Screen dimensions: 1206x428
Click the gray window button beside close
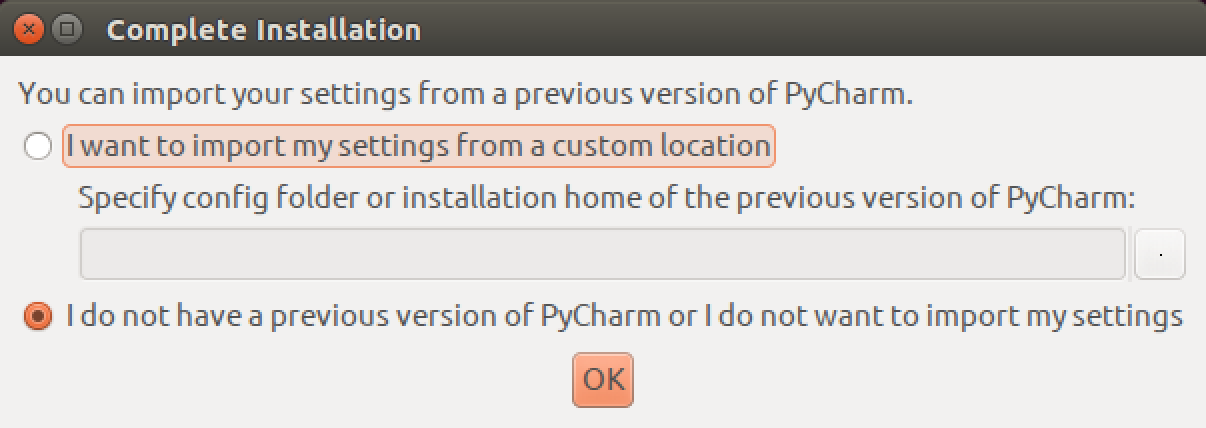click(67, 29)
